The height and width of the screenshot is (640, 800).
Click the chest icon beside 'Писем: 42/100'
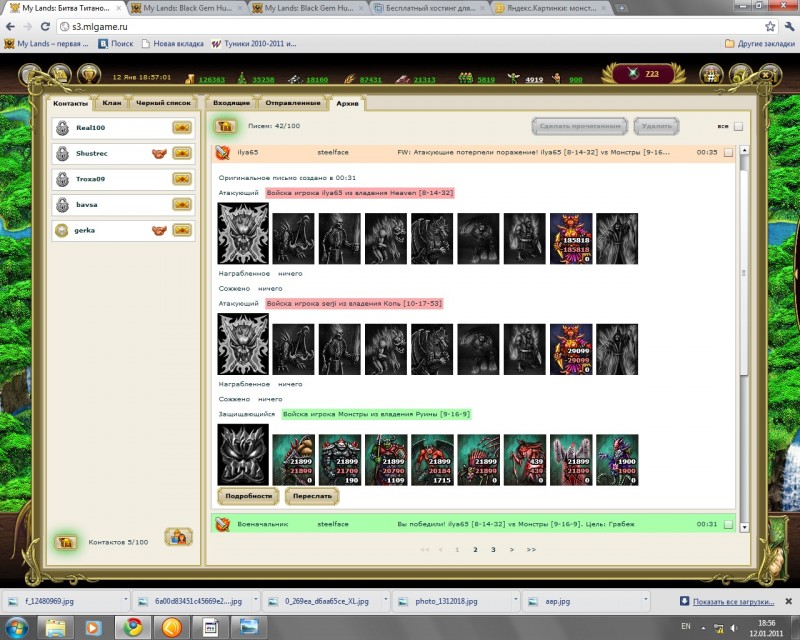[x=226, y=126]
